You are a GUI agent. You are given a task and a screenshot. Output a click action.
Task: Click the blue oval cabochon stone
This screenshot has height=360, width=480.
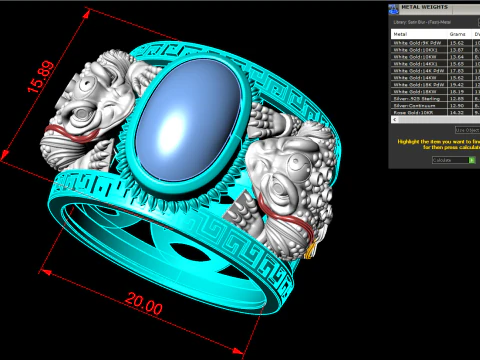point(188,120)
